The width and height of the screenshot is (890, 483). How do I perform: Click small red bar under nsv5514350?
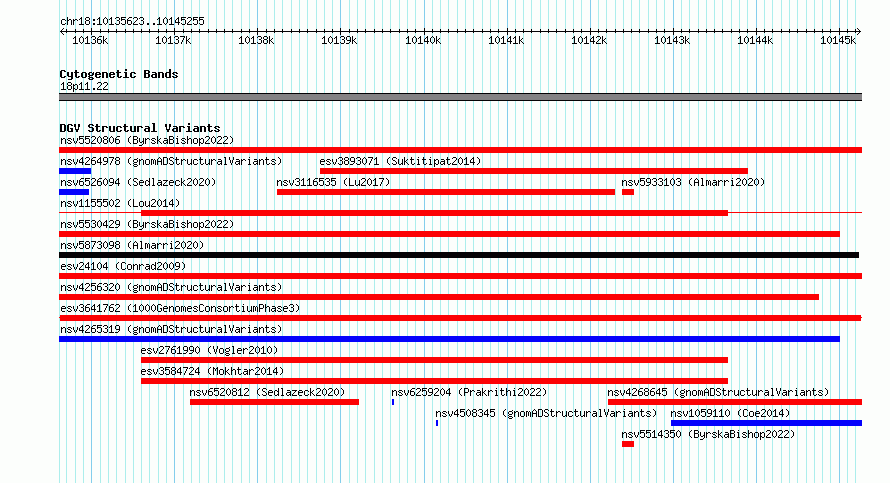(x=628, y=444)
